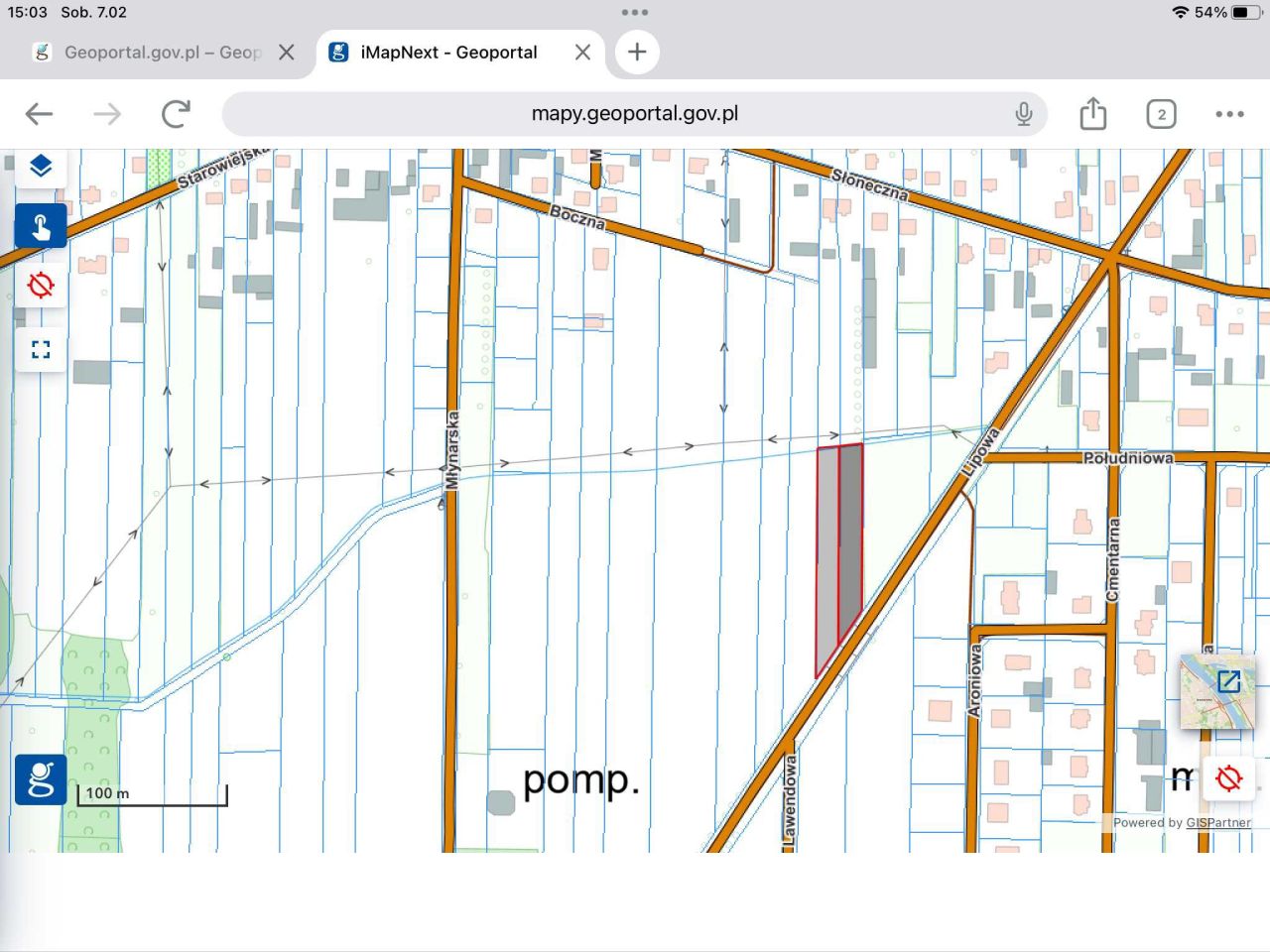This screenshot has height=952, width=1270.
Task: Open the GISPartner link
Action: [1217, 823]
